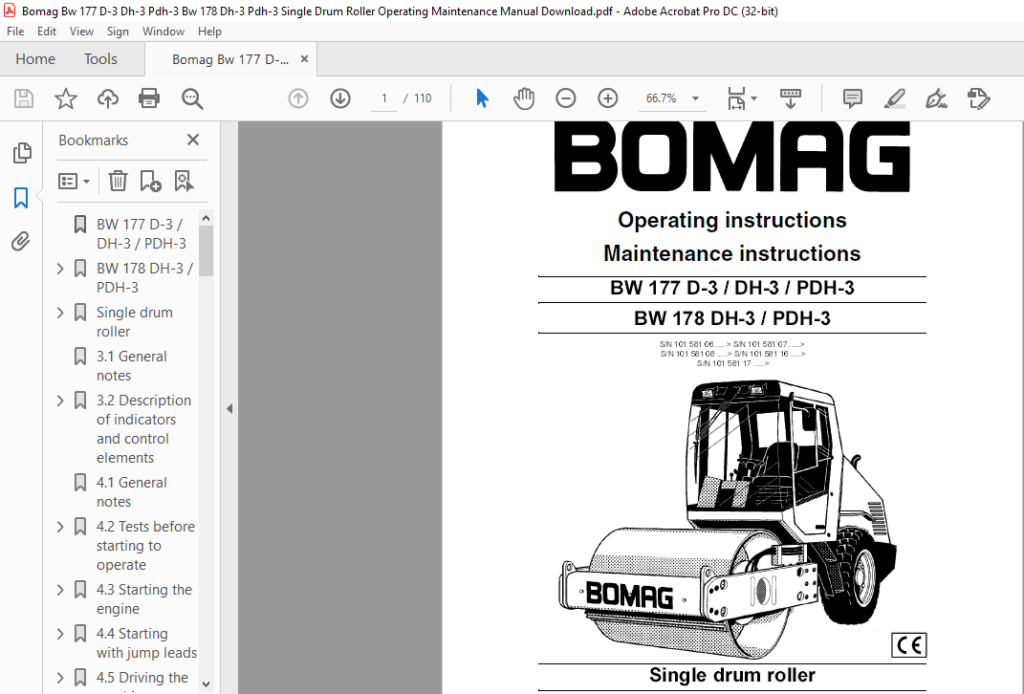
Task: Open the find text magnifier tool
Action: pos(192,99)
